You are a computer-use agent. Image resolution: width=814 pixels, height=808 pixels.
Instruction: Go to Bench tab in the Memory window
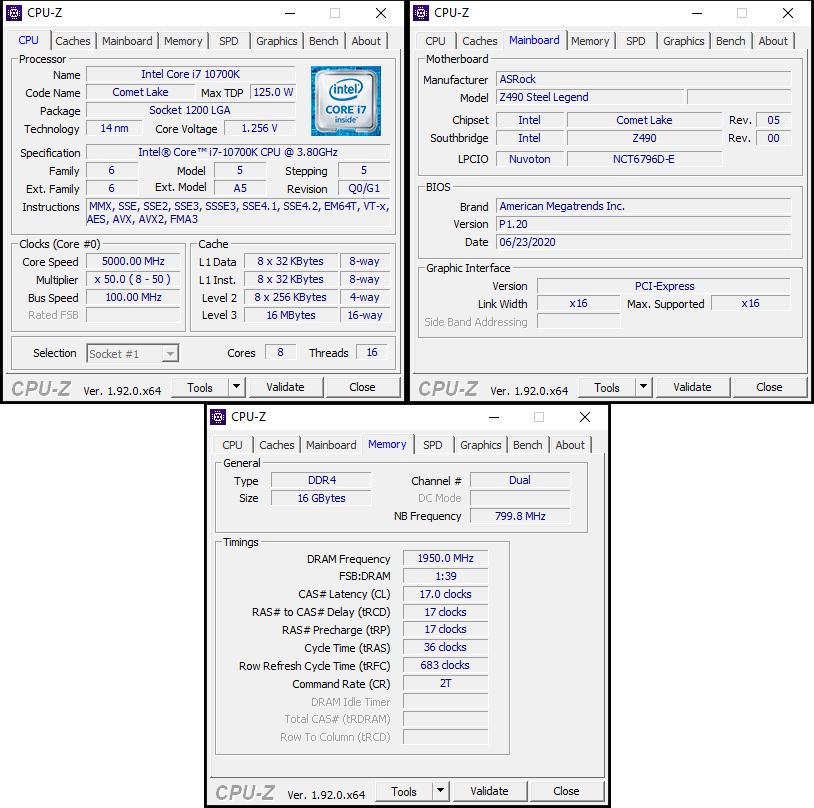[527, 445]
